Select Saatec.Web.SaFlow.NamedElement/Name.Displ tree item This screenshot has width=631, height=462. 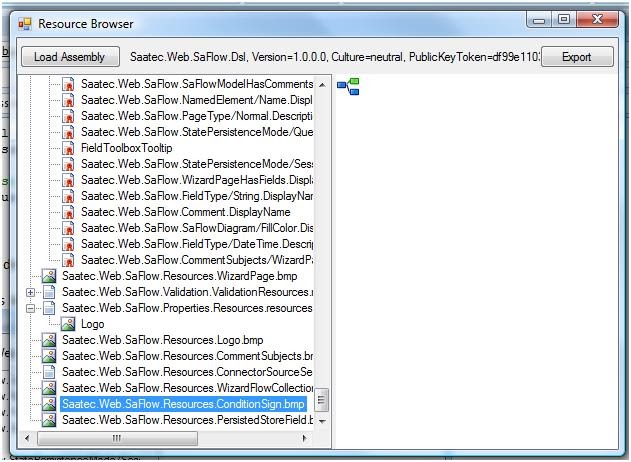[197, 100]
